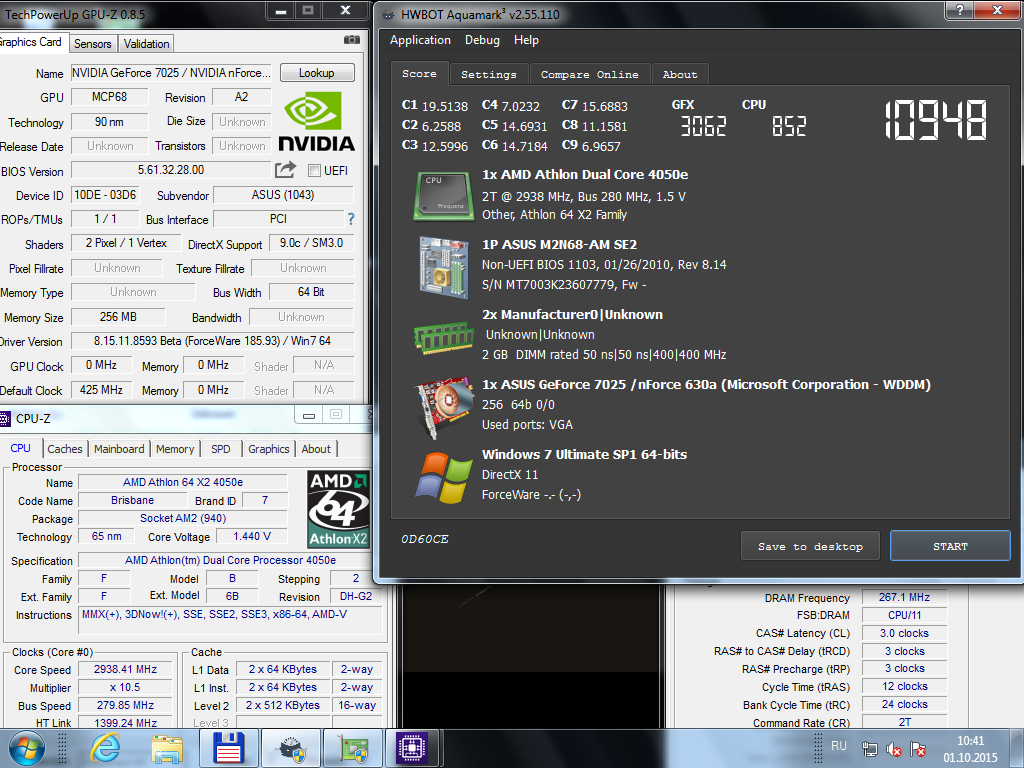
Task: Click the FSB:DRAM value CPU/11
Action: 904,615
